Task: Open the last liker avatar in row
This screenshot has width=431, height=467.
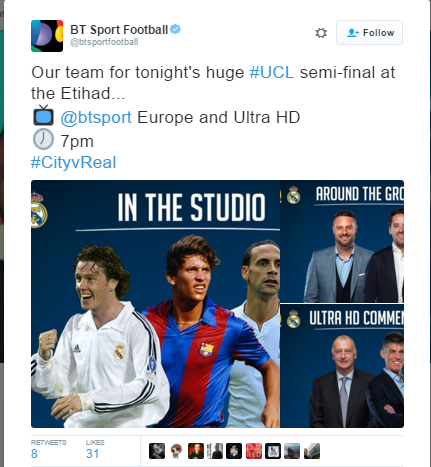Action: click(312, 451)
